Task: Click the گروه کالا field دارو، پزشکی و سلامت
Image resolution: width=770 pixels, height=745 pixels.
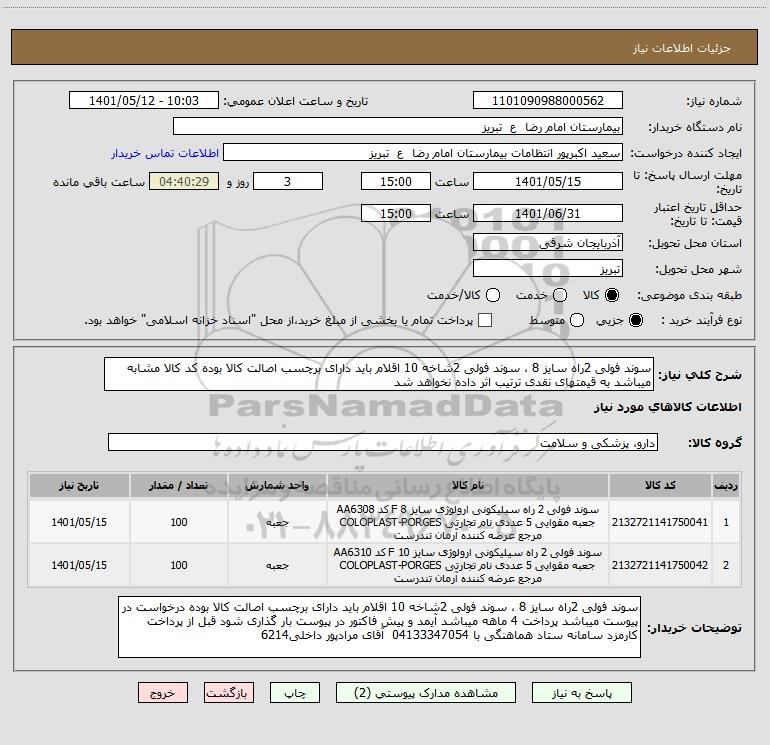Action: [383, 442]
